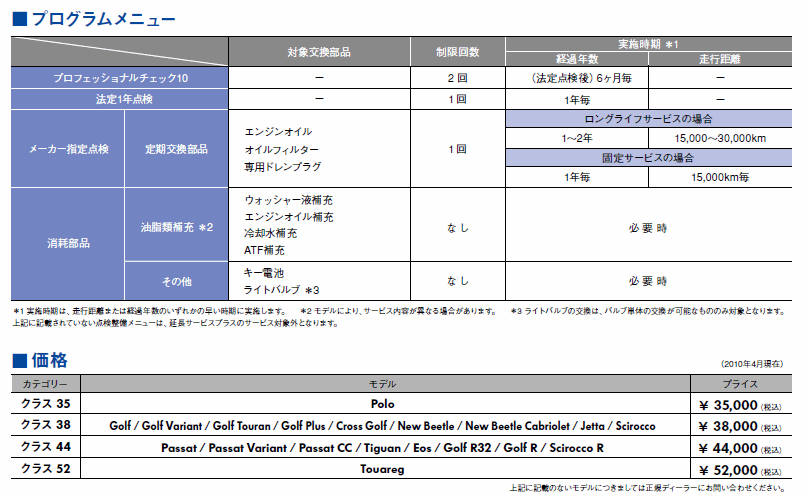Image resolution: width=810 pixels, height=499 pixels.
Task: Click the 2回 limit value
Action: pyautogui.click(x=458, y=78)
